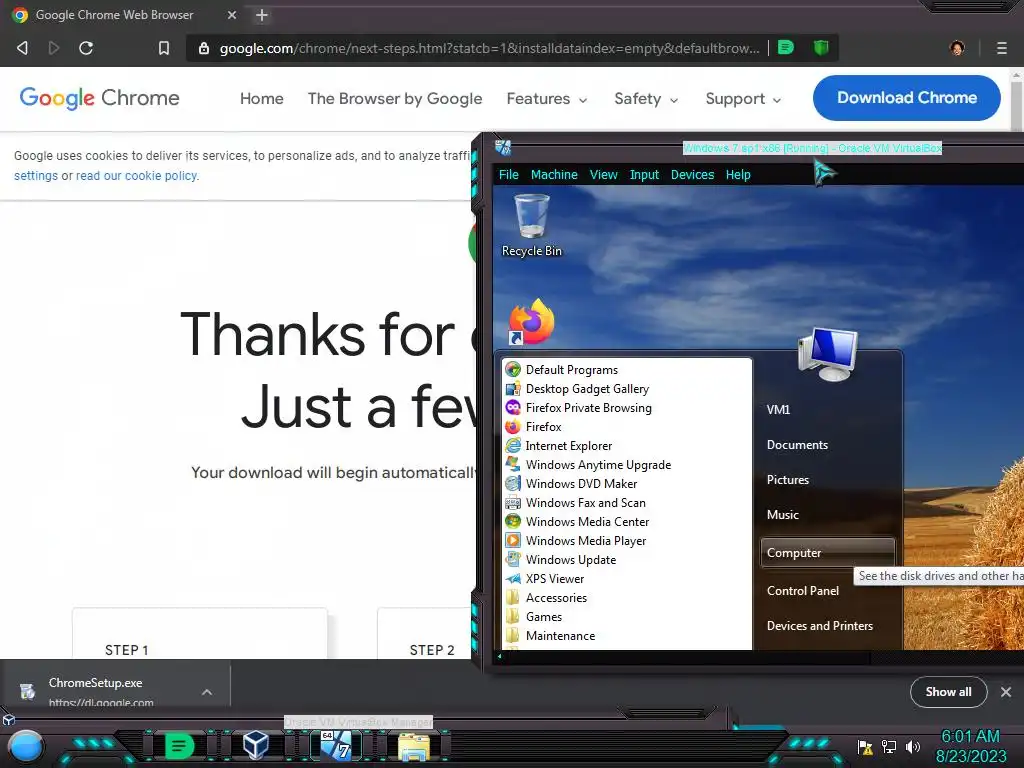Go back in the Chrome browser
Image resolution: width=1024 pixels, height=768 pixels.
pos(22,48)
